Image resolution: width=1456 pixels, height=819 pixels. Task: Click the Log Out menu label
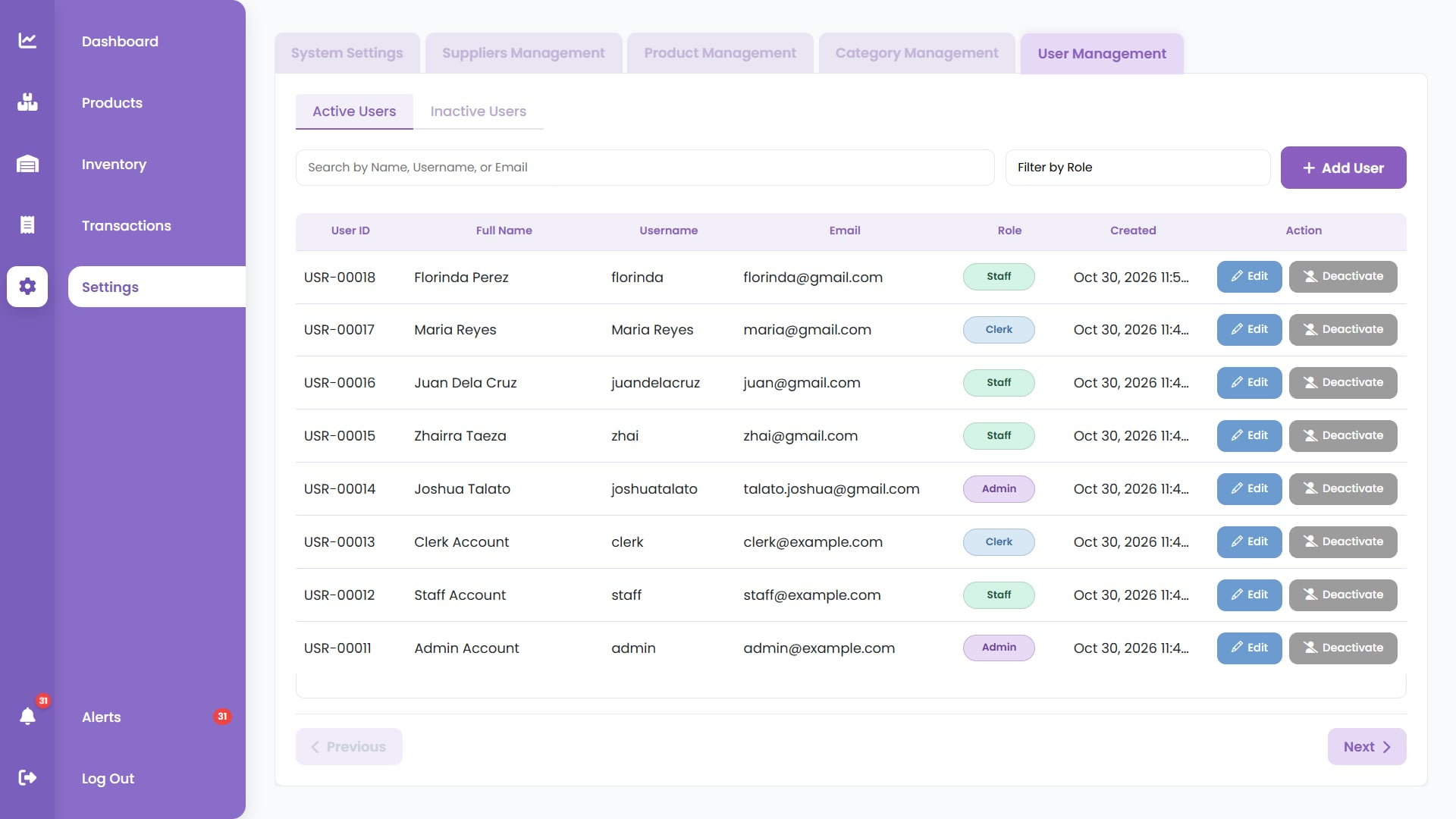108,778
